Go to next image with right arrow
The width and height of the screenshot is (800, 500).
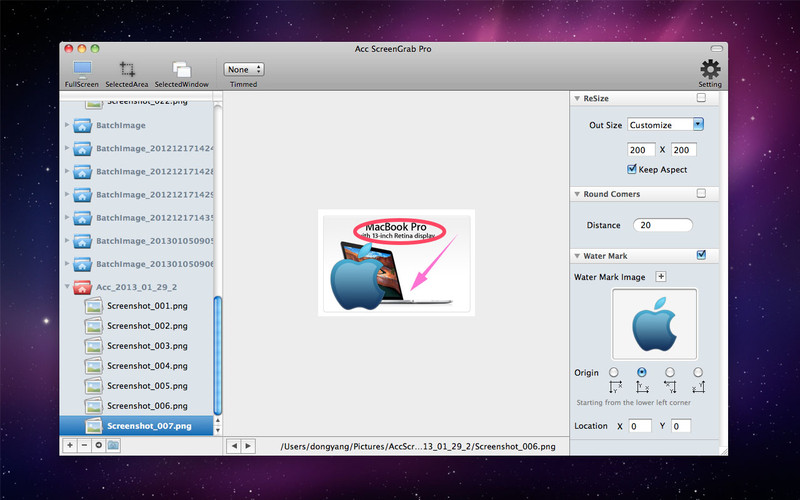tap(248, 446)
